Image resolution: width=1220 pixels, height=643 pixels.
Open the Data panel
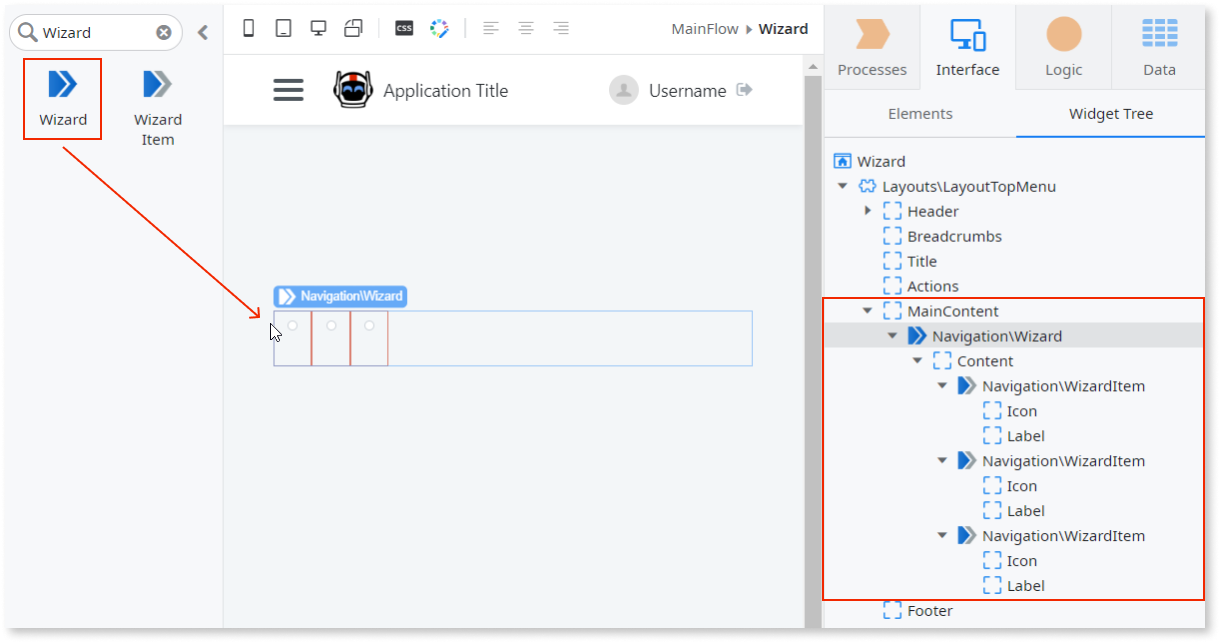(1158, 48)
